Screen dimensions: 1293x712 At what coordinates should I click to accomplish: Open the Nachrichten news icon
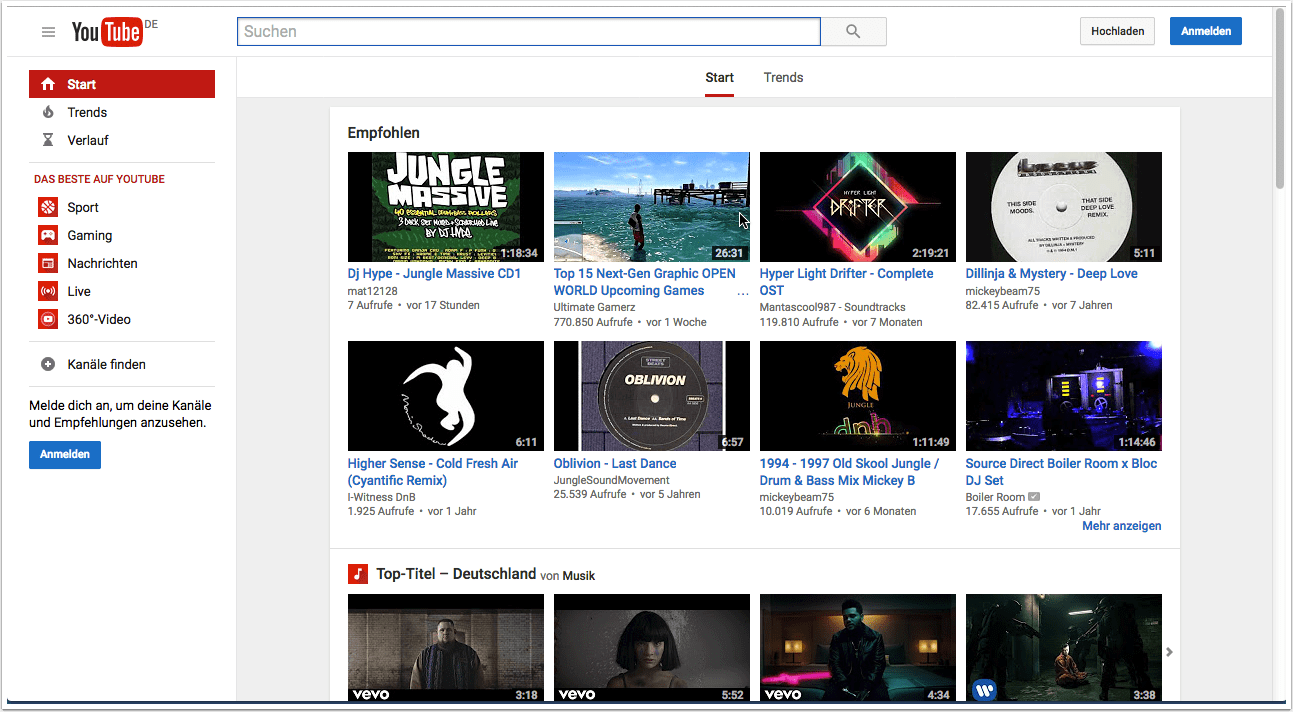click(48, 263)
